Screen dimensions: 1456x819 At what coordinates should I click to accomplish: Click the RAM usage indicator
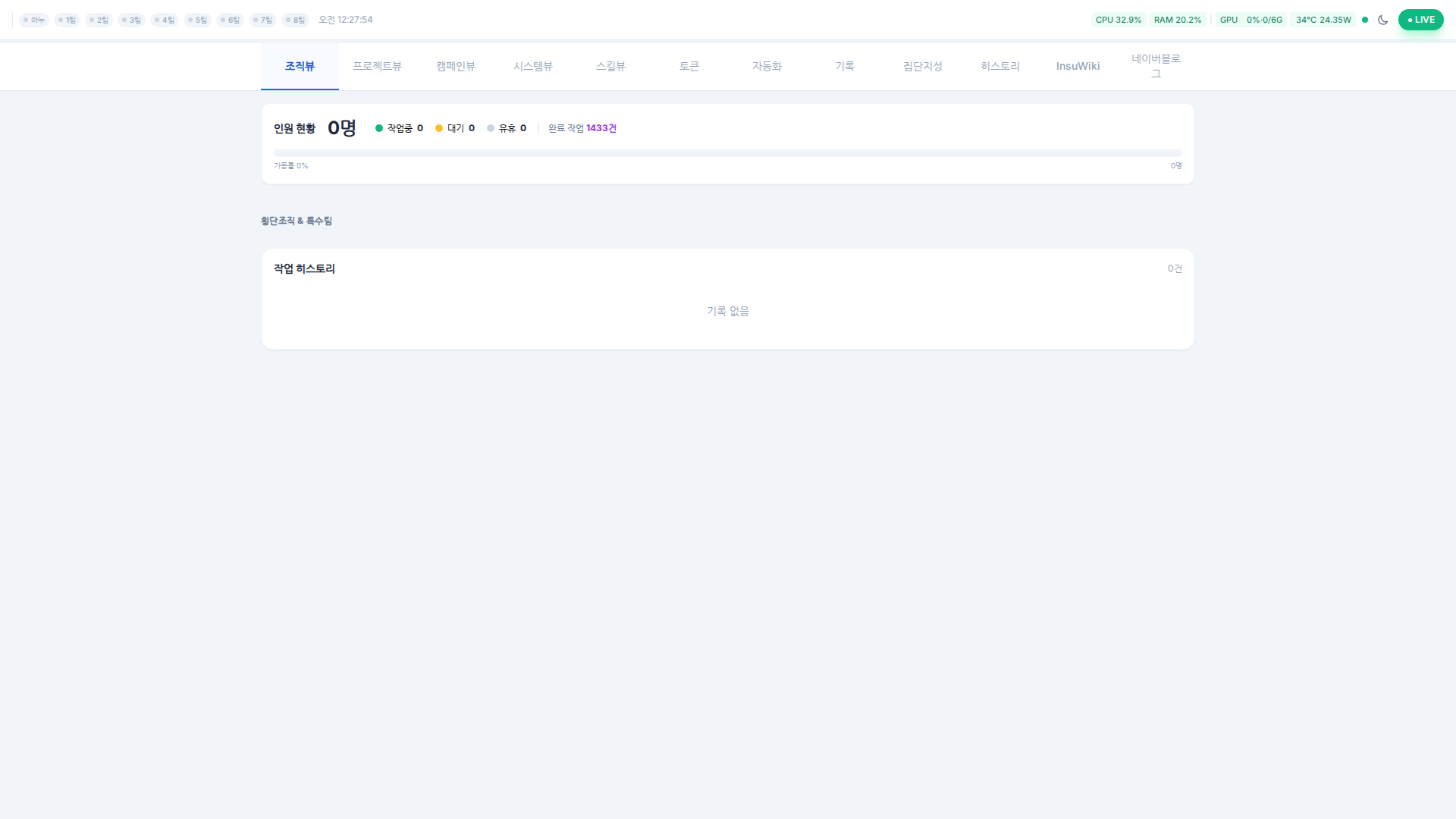click(1177, 20)
